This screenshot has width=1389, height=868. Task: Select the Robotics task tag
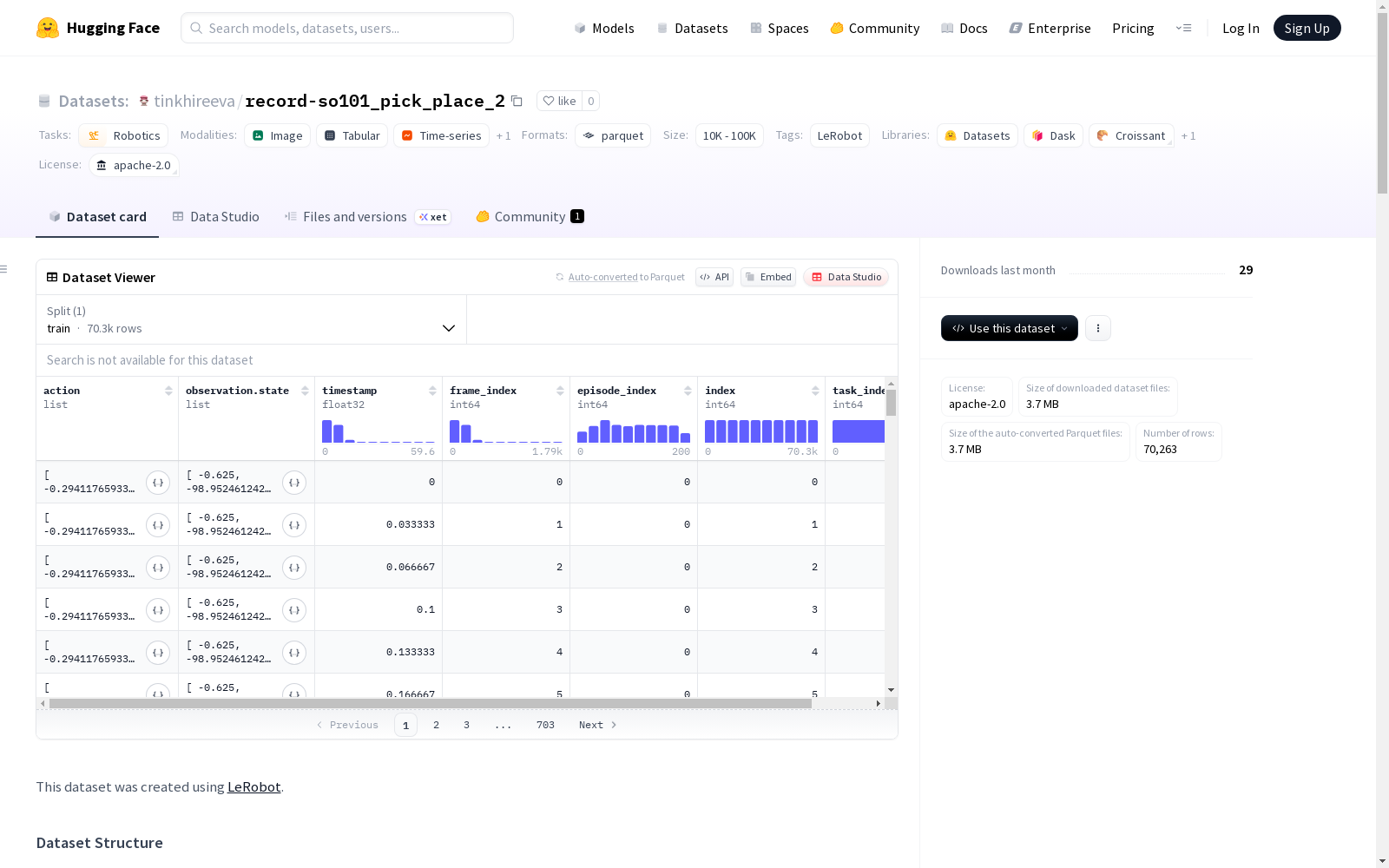[x=123, y=135]
